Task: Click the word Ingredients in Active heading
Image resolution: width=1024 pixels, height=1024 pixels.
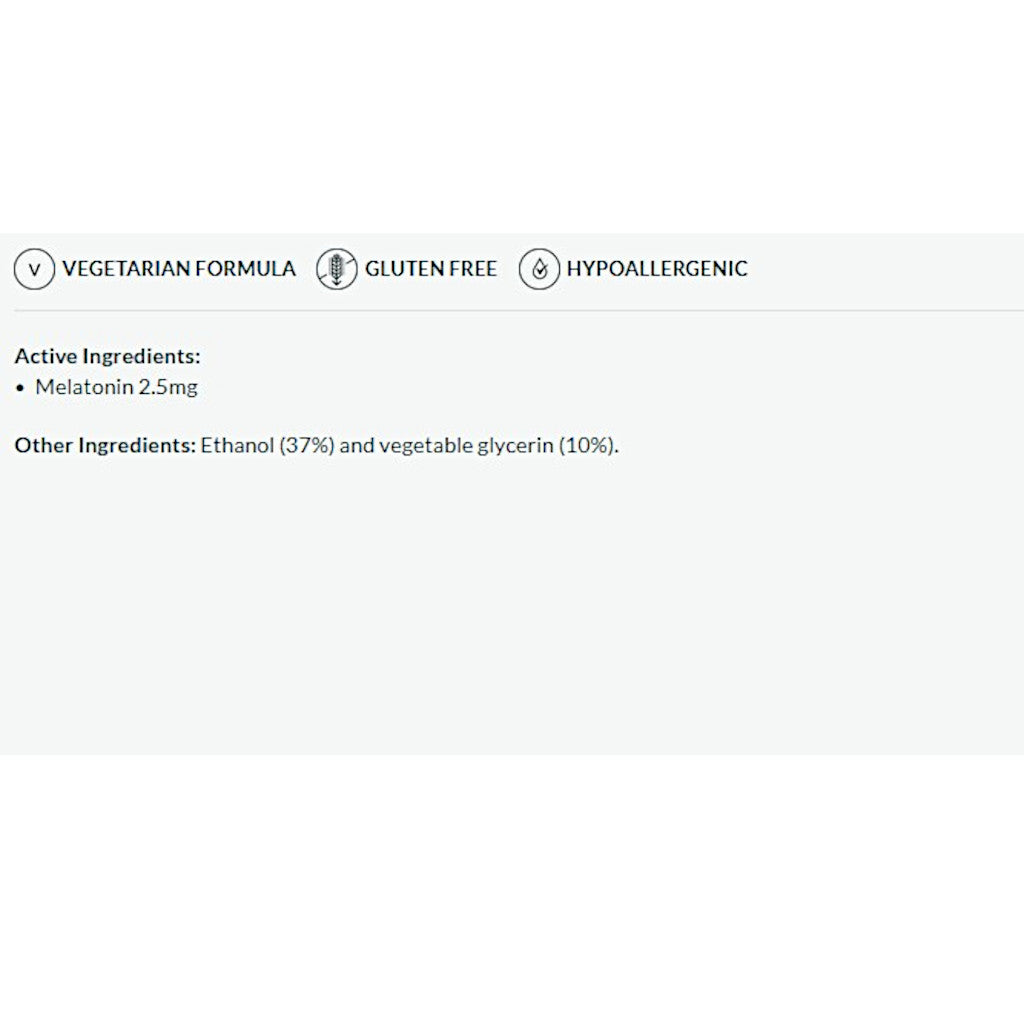Action: pos(141,356)
